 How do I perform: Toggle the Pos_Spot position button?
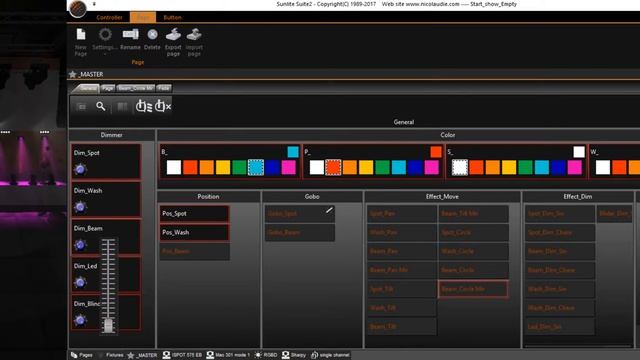click(x=194, y=213)
